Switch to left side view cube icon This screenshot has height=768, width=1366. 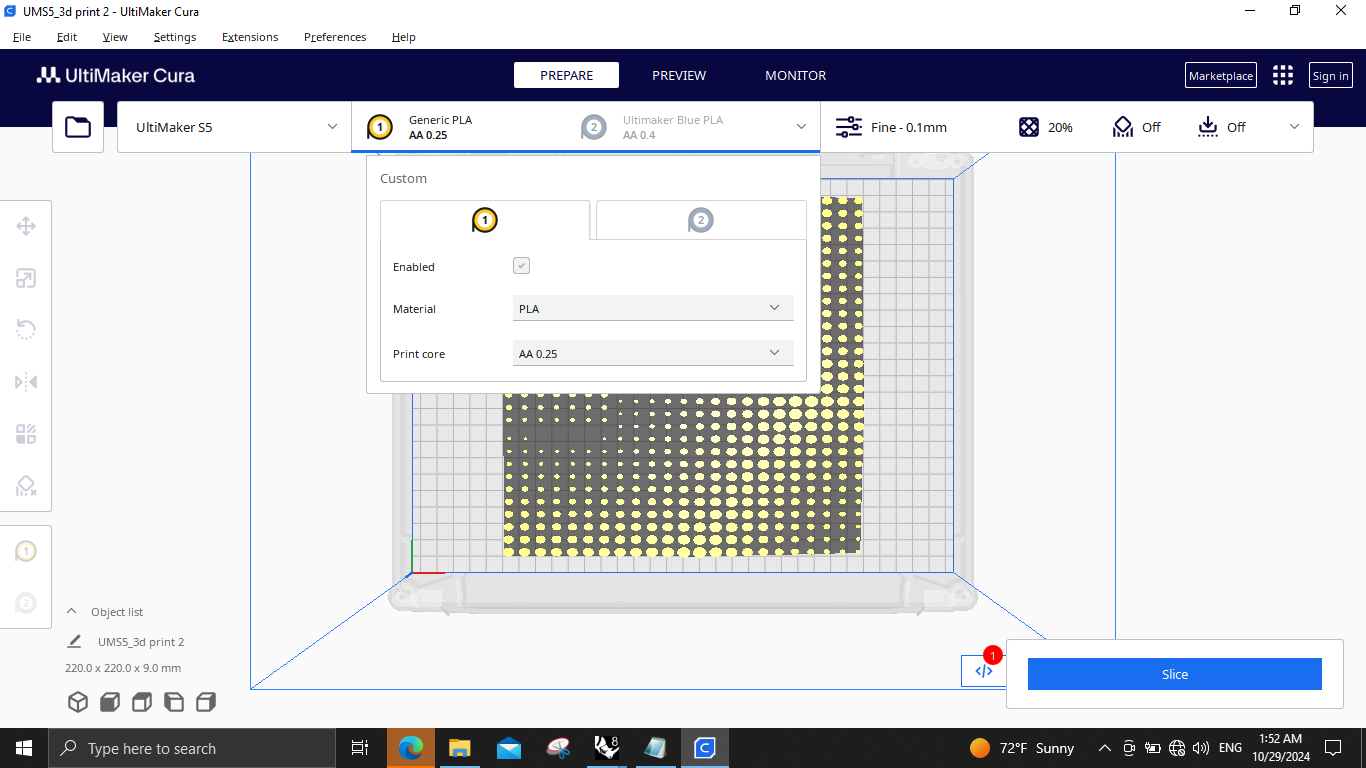pos(174,702)
